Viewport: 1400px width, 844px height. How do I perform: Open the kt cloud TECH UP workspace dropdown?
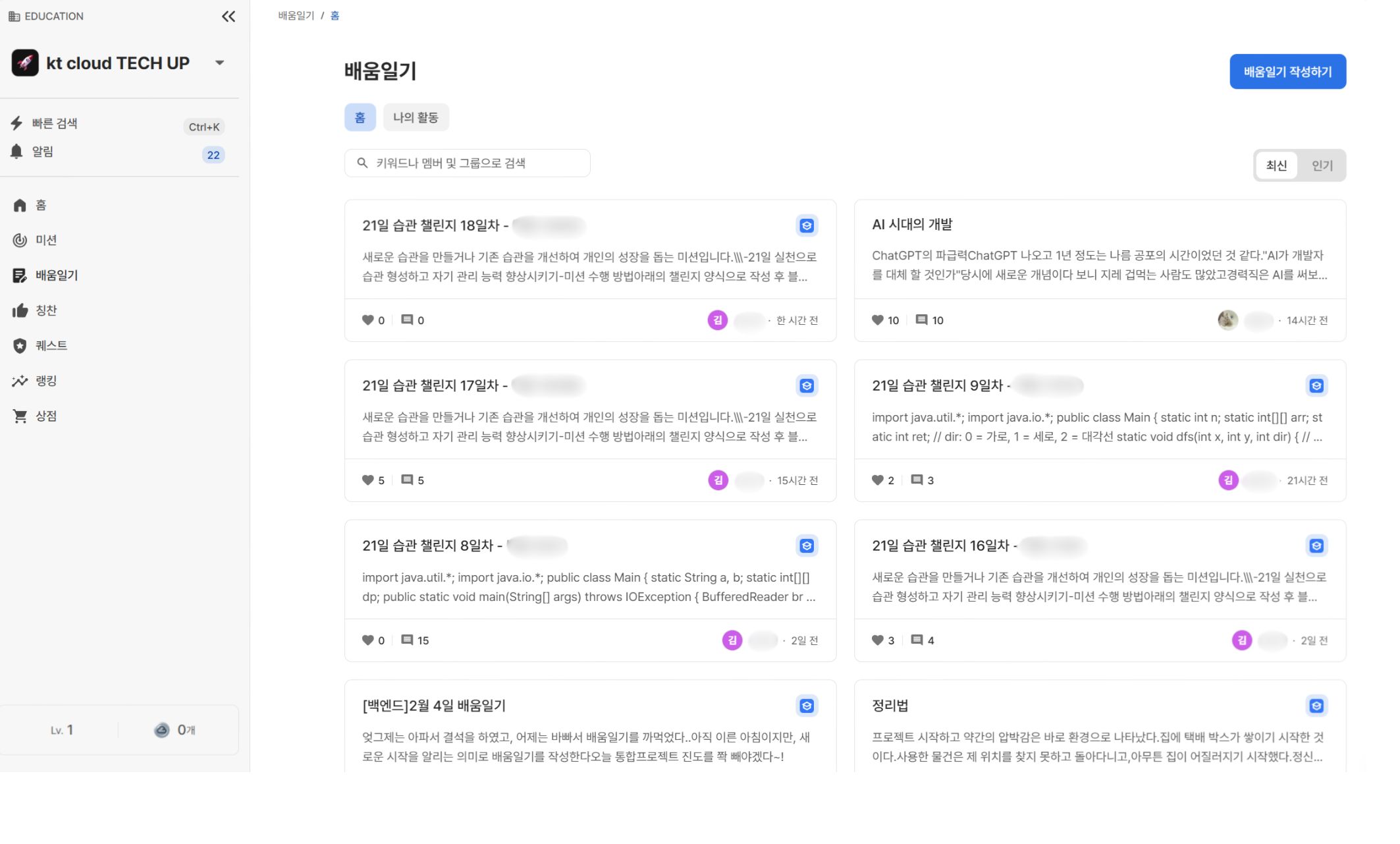coord(220,63)
